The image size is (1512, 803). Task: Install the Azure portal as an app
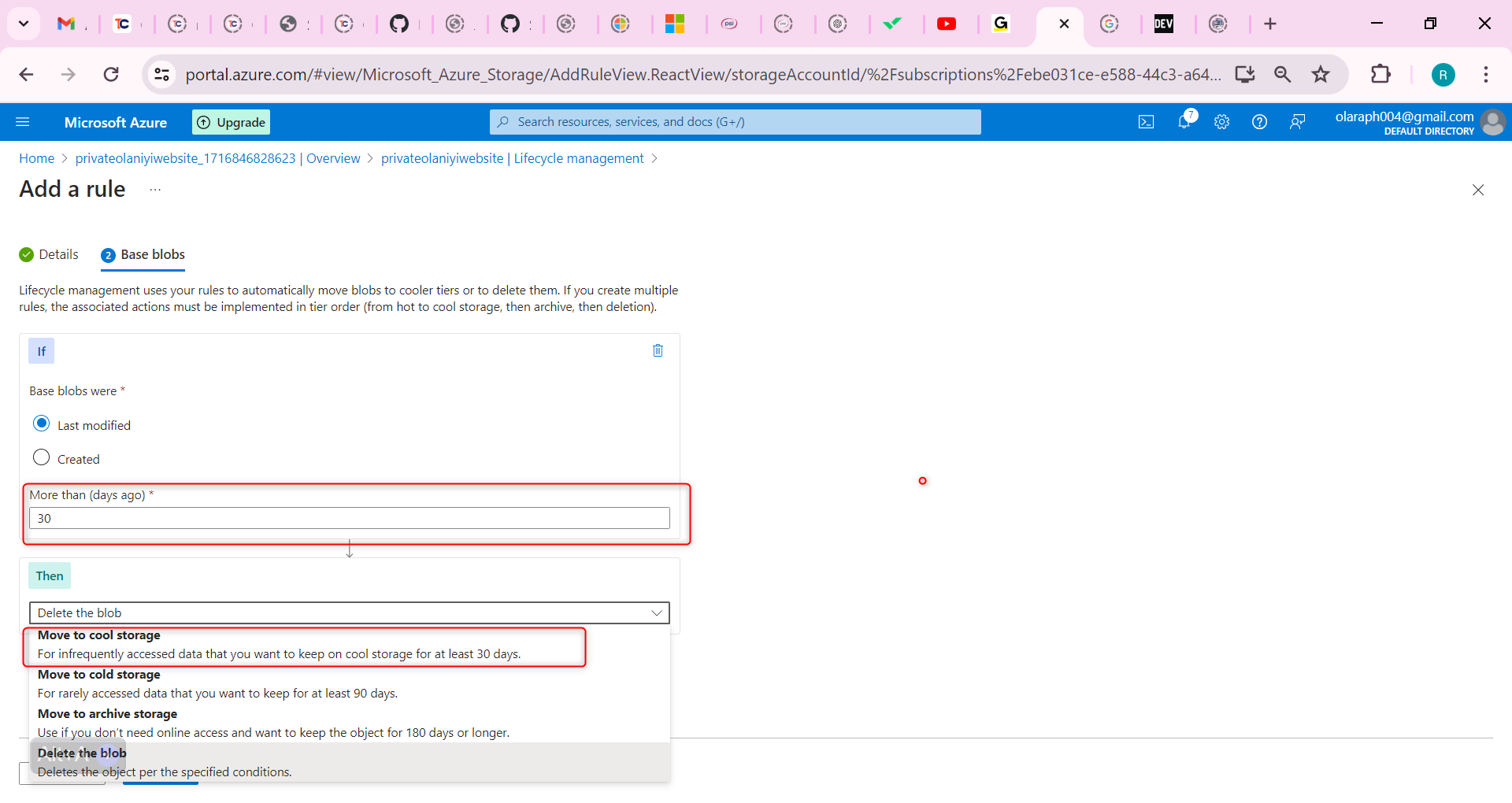[x=1245, y=75]
